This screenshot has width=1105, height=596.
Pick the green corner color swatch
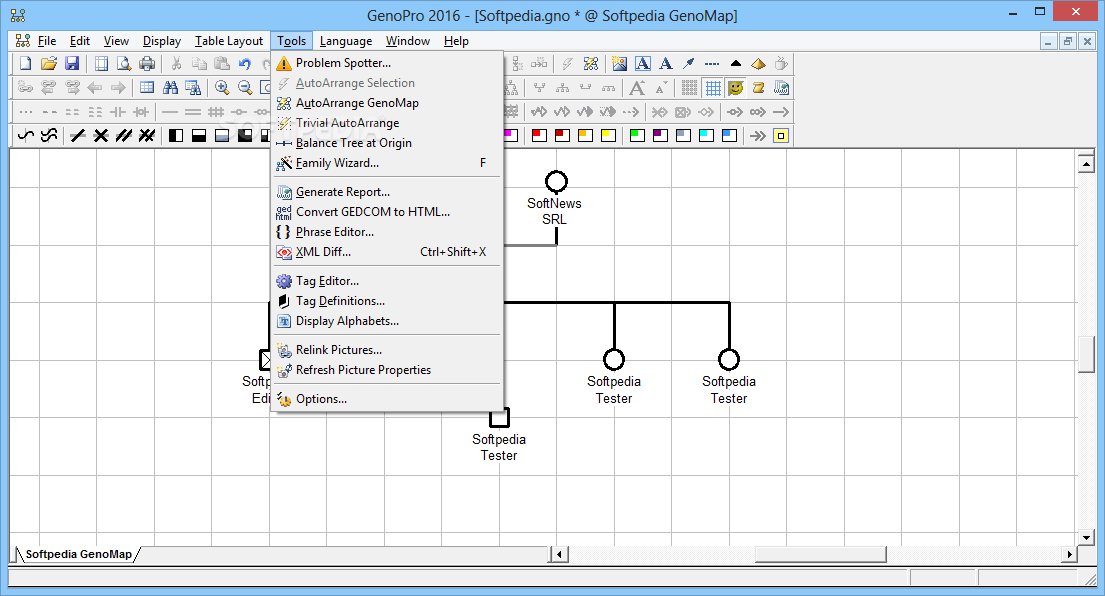637,135
